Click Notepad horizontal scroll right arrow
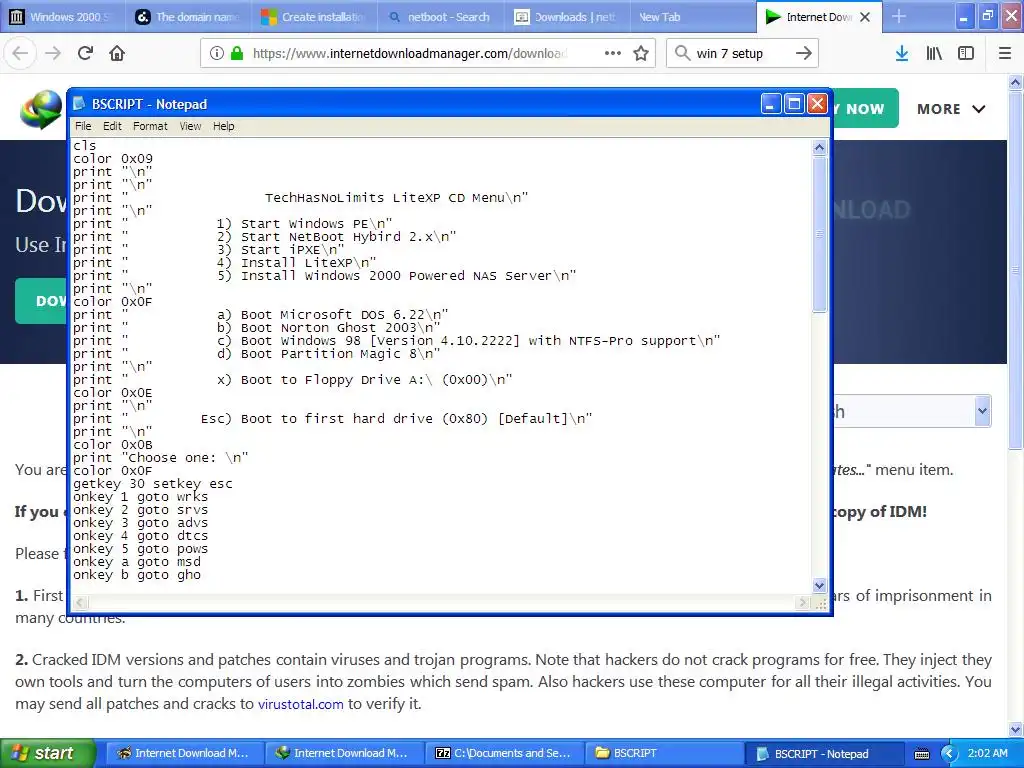Image resolution: width=1024 pixels, height=768 pixels. [803, 602]
